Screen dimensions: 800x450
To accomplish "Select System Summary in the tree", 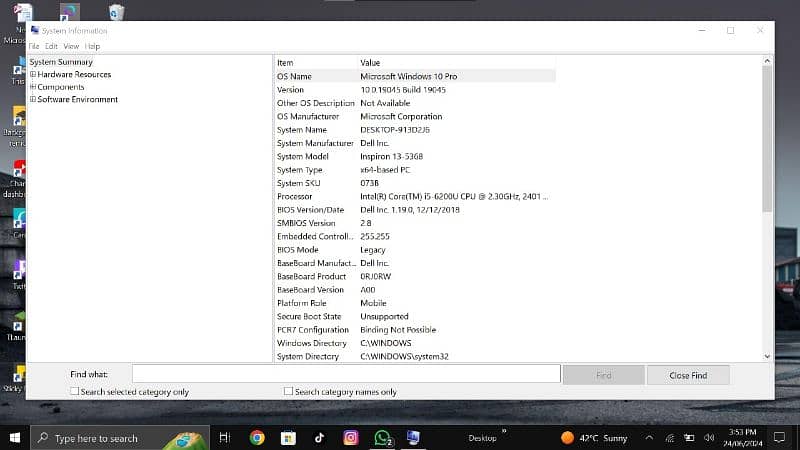I will [61, 62].
